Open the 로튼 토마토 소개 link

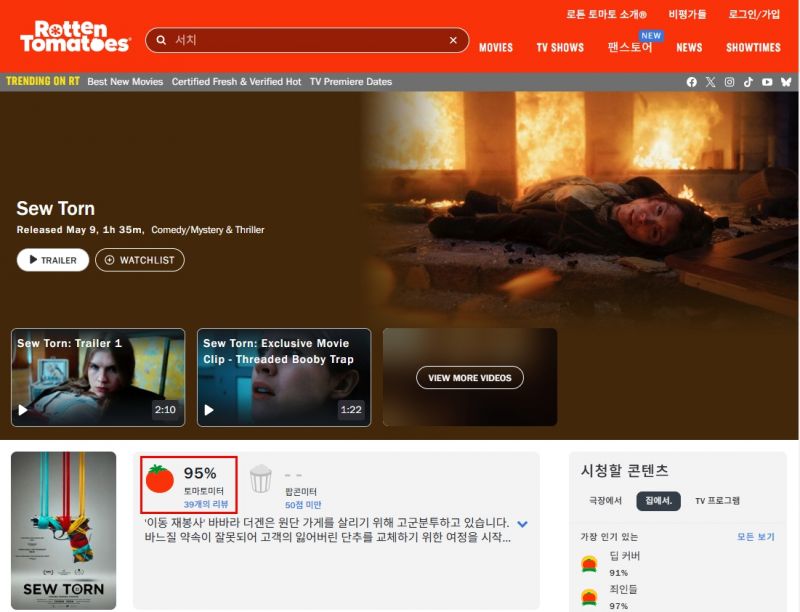click(x=606, y=14)
